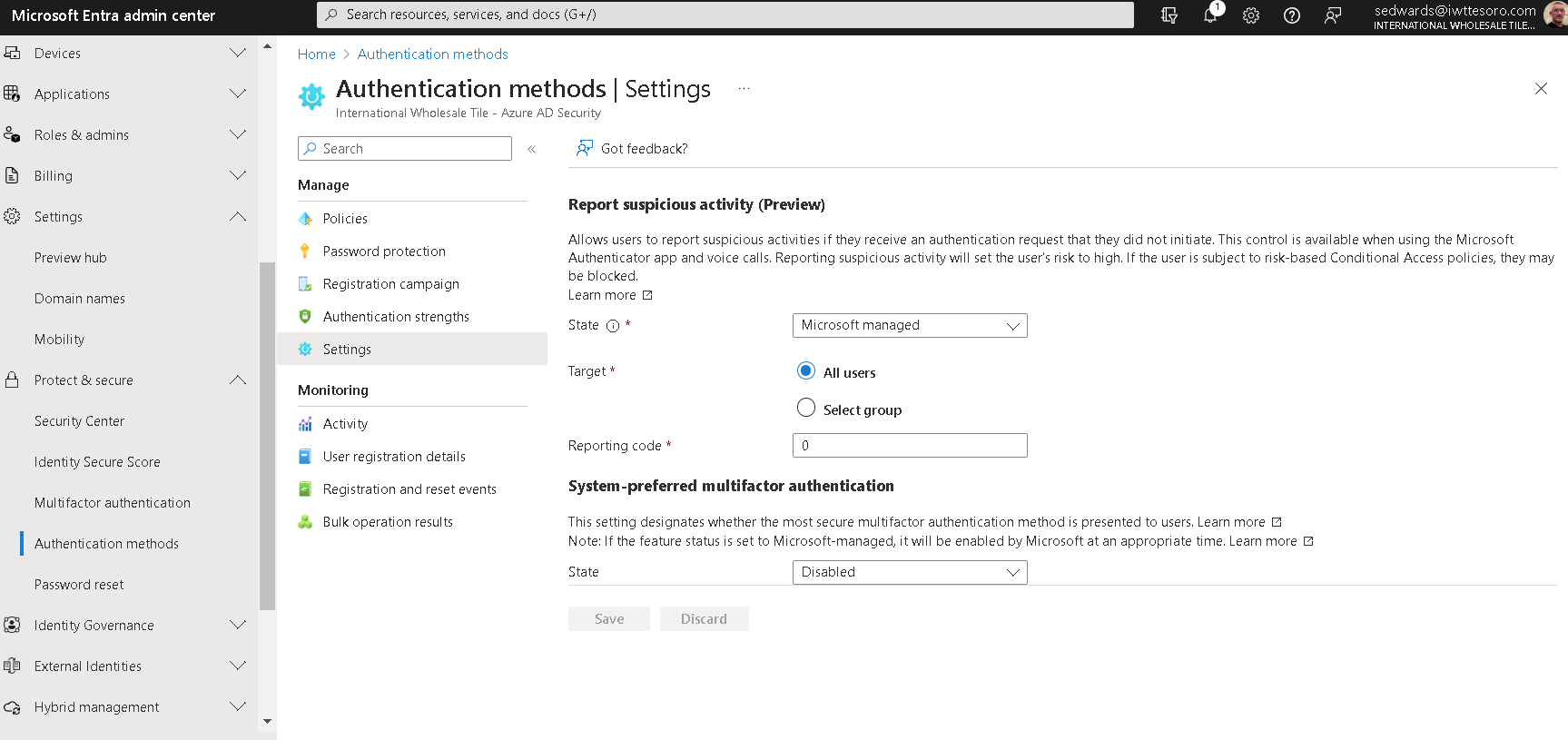Viewport: 1568px width, 740px height.
Task: Click the User registration details icon
Action: (x=306, y=457)
